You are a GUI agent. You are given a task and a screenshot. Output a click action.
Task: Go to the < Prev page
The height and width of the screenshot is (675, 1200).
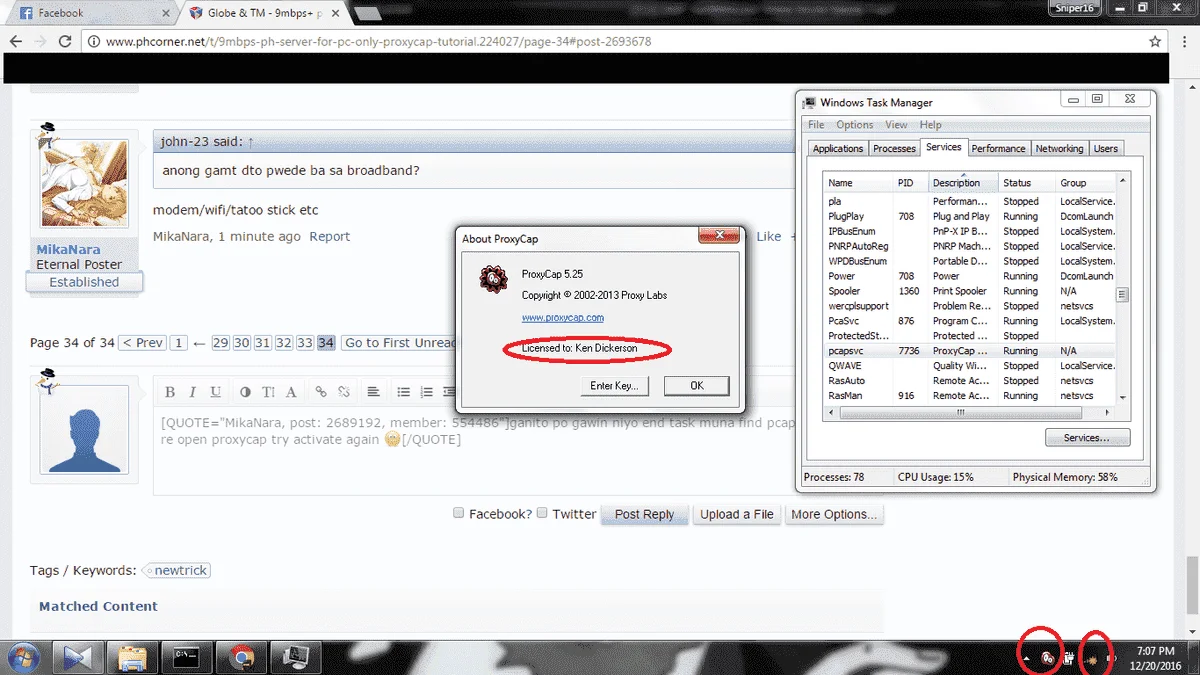click(x=143, y=343)
